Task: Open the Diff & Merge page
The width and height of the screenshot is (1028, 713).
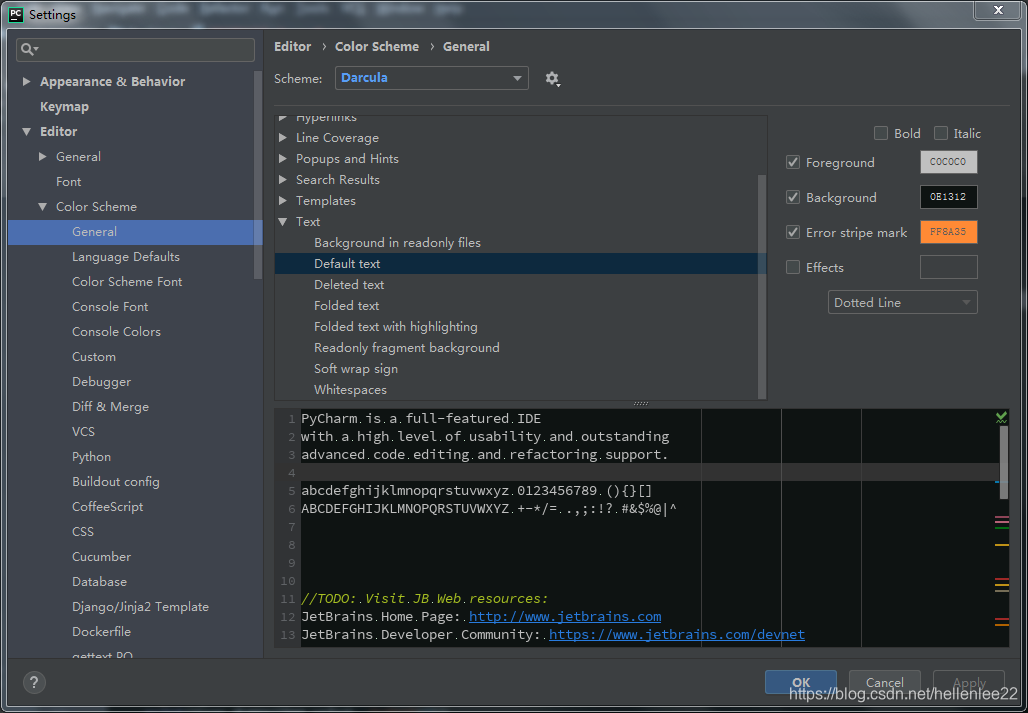Action: point(110,406)
